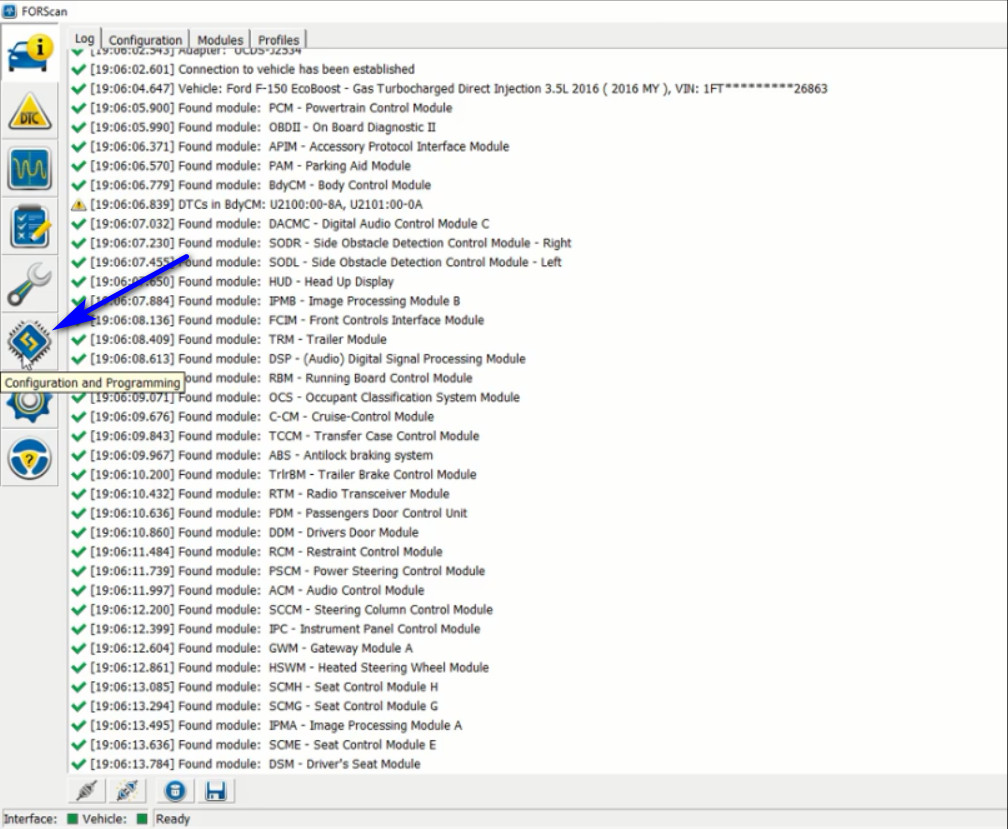
Task: Open the DTC trouble codes section
Action: click(30, 112)
